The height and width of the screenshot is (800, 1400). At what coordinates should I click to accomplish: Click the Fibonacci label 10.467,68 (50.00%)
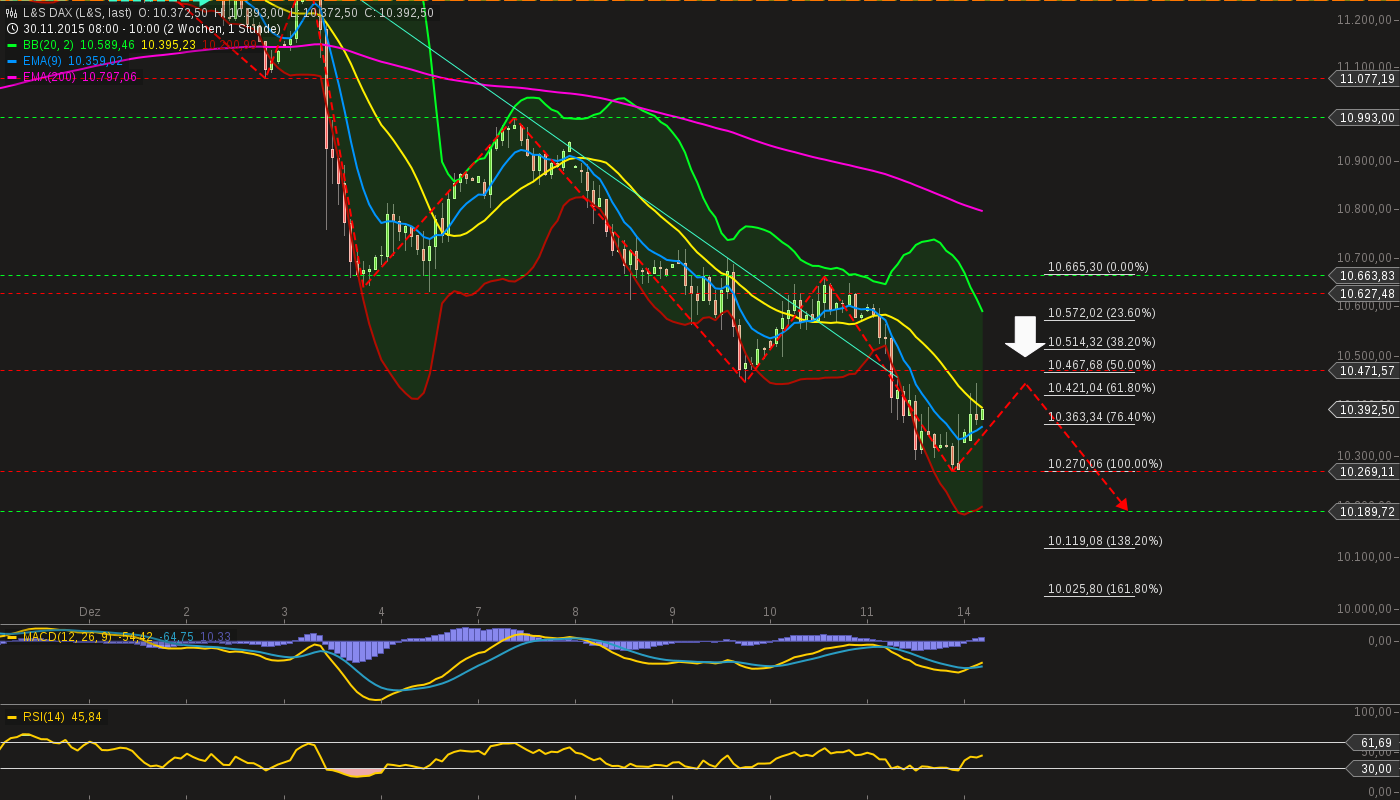tap(1101, 365)
